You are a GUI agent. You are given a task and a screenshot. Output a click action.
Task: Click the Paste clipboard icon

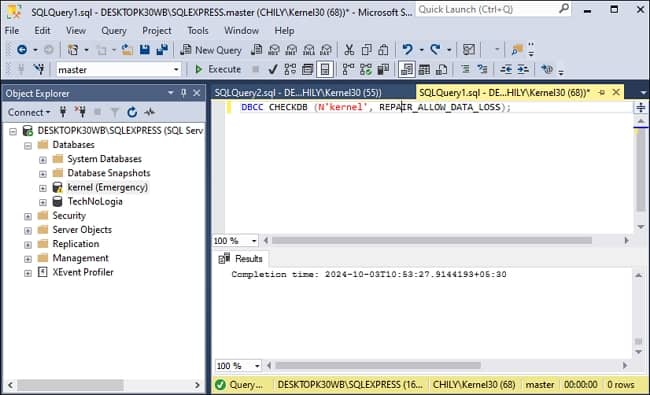point(383,50)
